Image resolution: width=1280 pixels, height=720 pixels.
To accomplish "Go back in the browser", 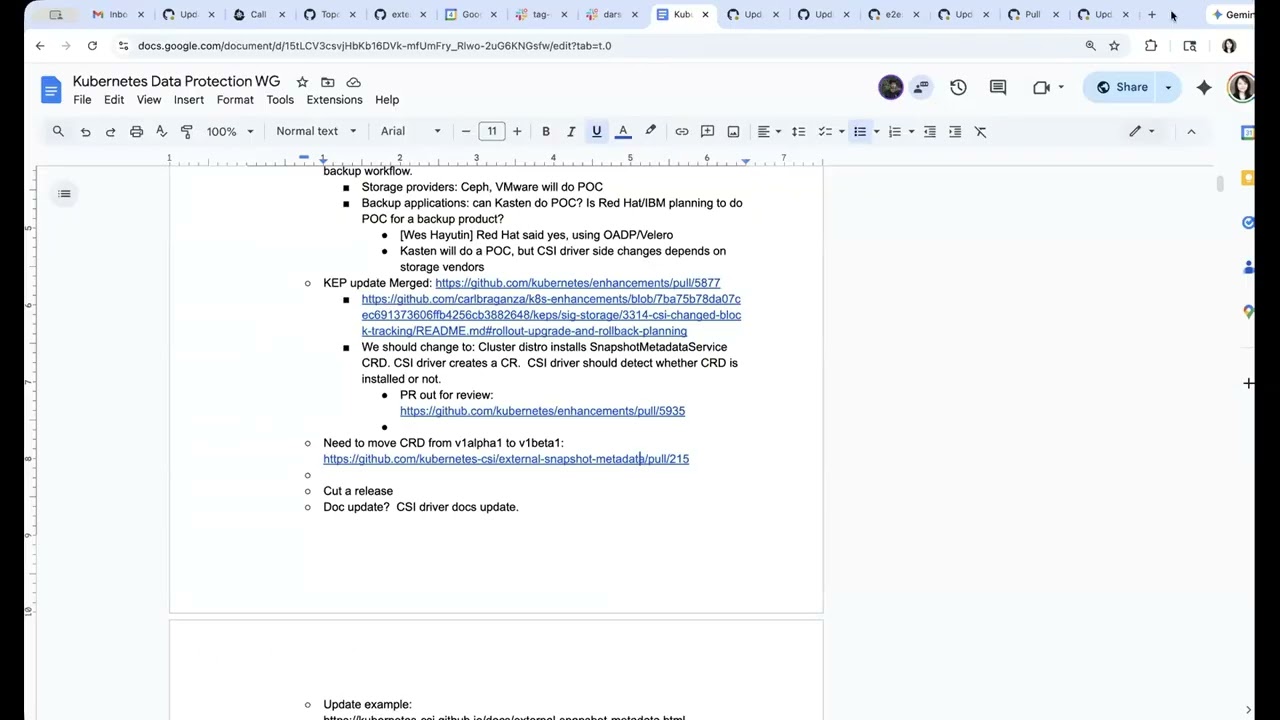I will [x=40, y=46].
